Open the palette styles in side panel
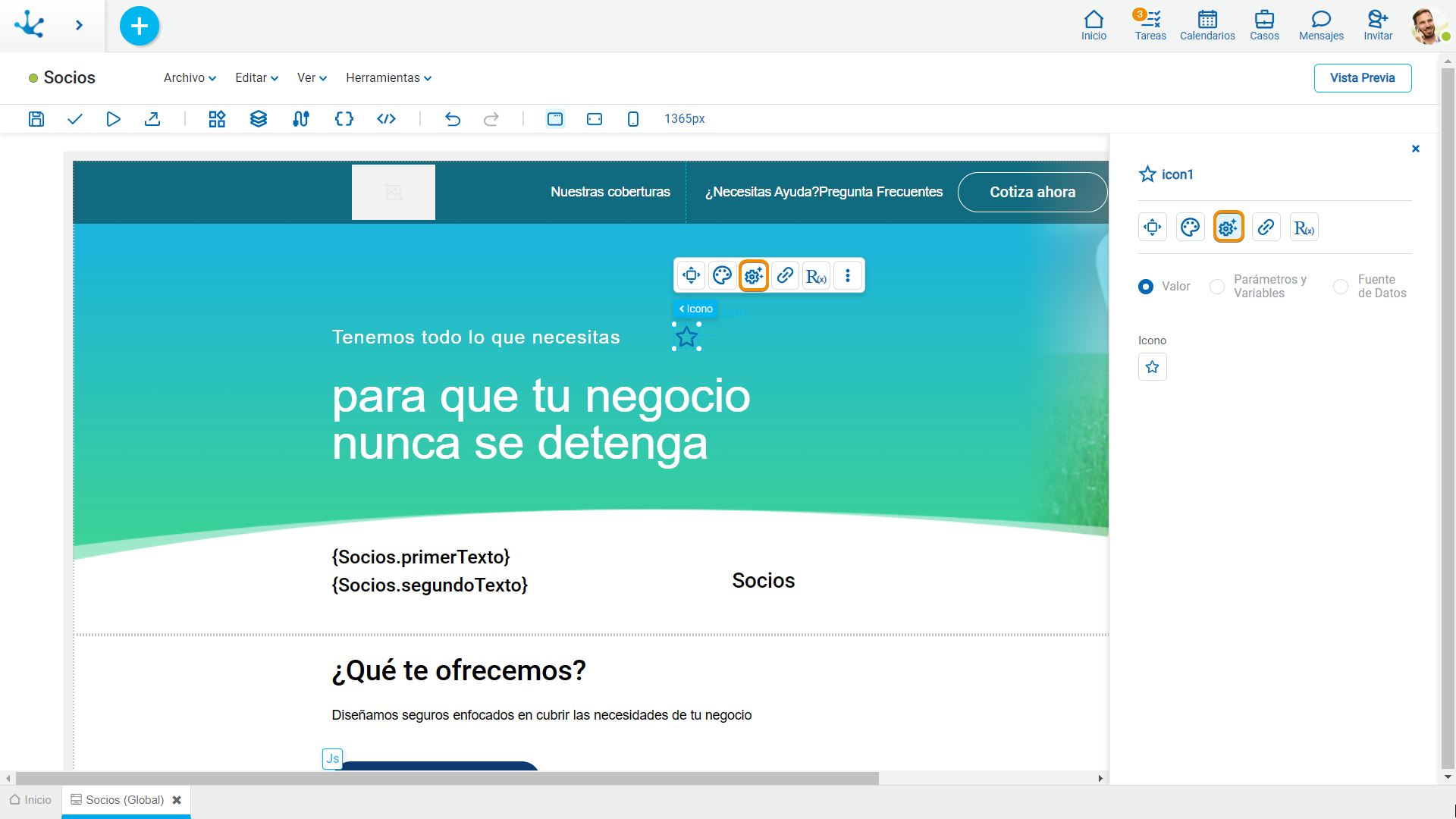This screenshot has width=1456, height=819. click(1191, 227)
